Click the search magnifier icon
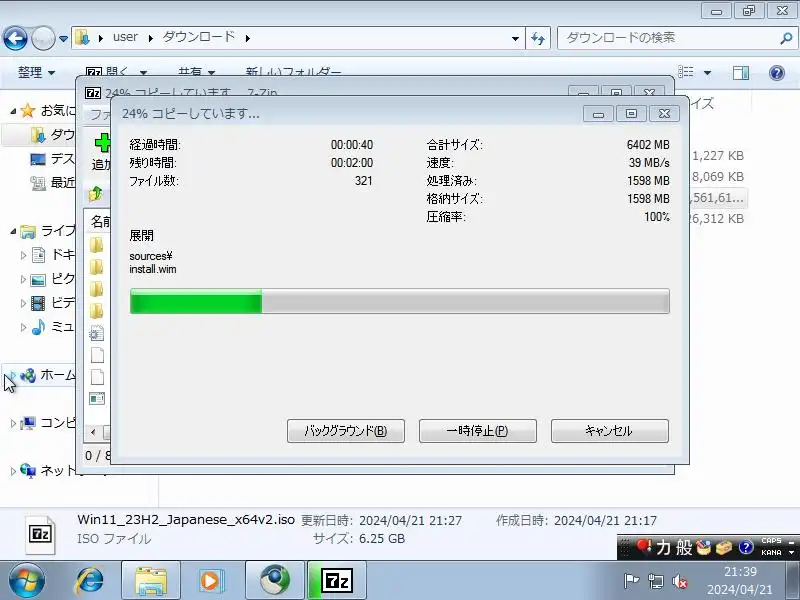 point(786,38)
